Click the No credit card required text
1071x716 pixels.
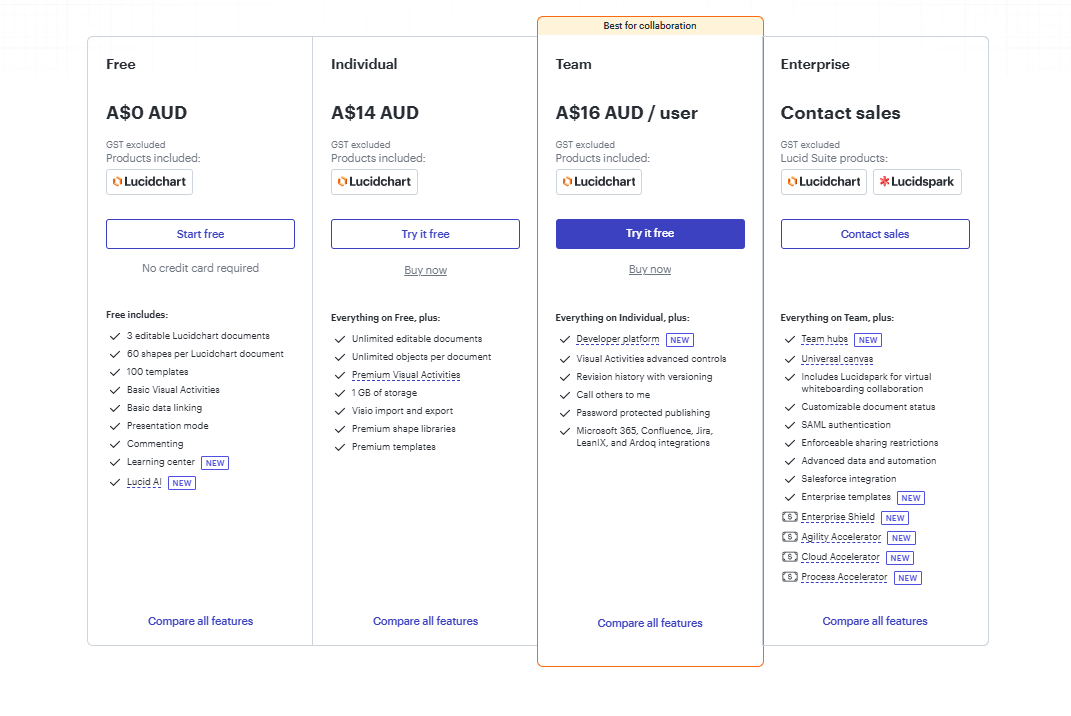coord(200,268)
